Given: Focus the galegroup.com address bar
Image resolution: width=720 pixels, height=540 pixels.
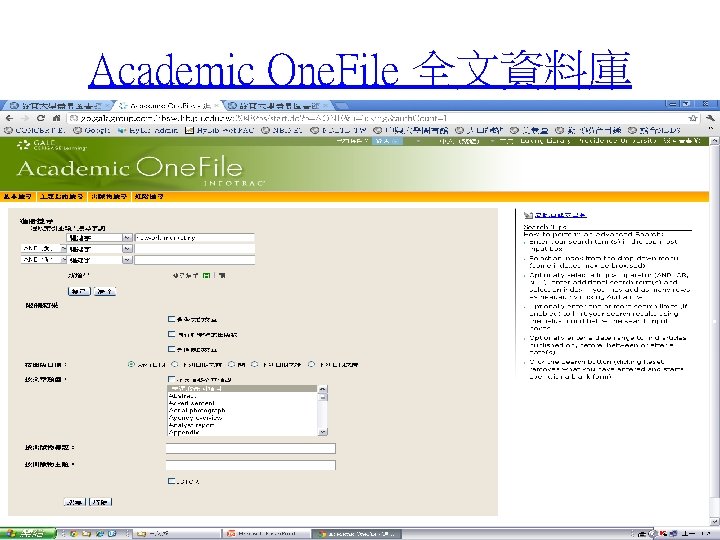Looking at the screenshot, I should click(x=377, y=118).
